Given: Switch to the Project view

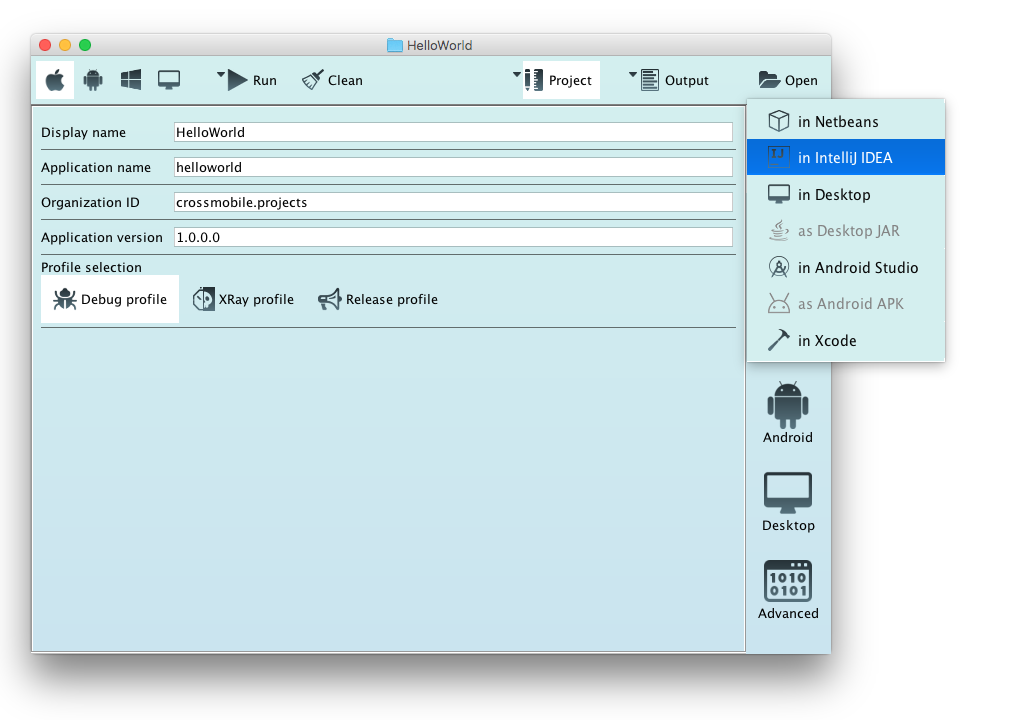Looking at the screenshot, I should click(562, 80).
